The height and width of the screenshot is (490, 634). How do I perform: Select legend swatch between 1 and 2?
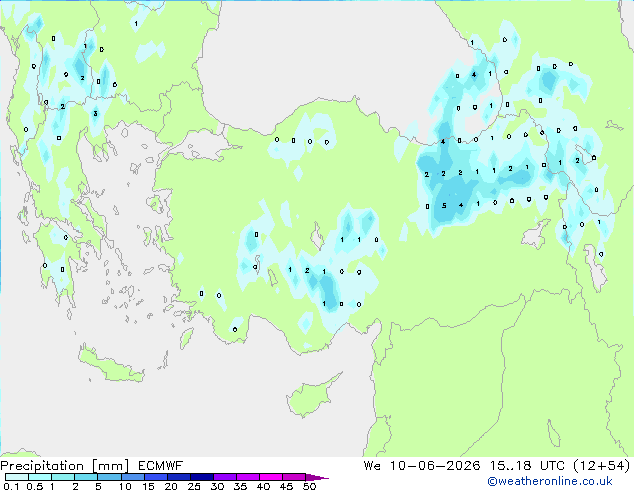click(63, 477)
